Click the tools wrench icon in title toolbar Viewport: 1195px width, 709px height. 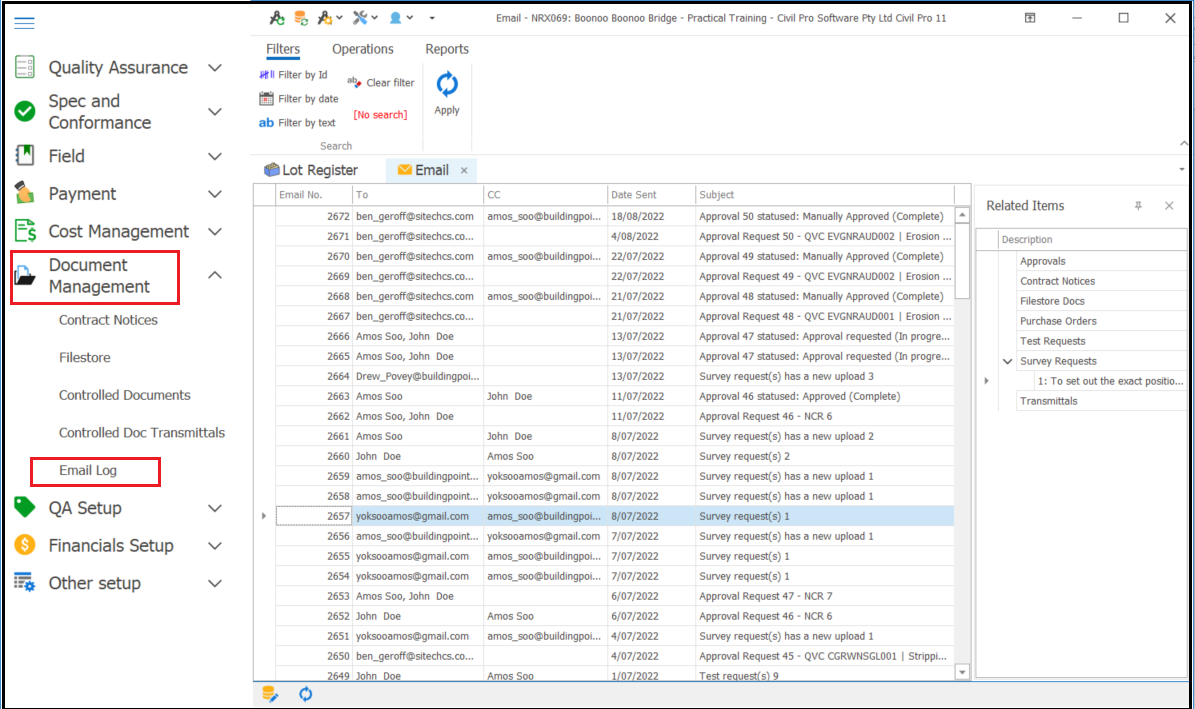pos(361,18)
